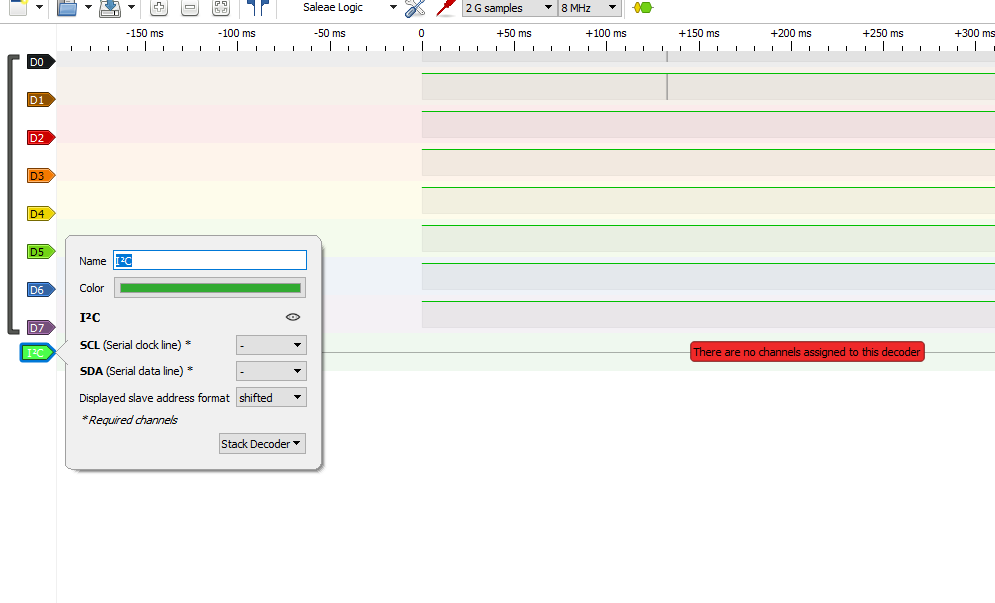Click the -150 ms ruler label

144,34
